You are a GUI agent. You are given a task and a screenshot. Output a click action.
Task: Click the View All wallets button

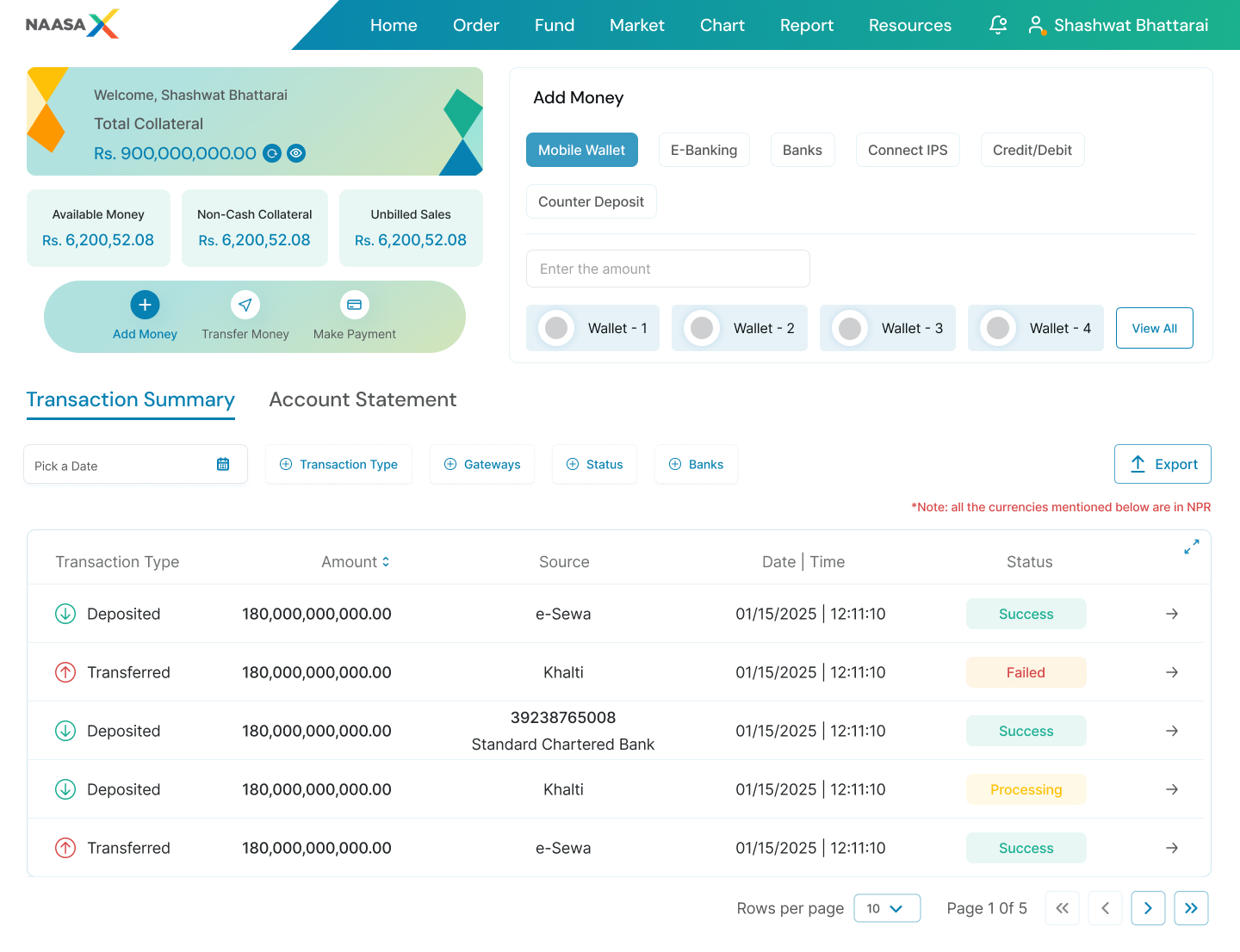click(x=1154, y=328)
